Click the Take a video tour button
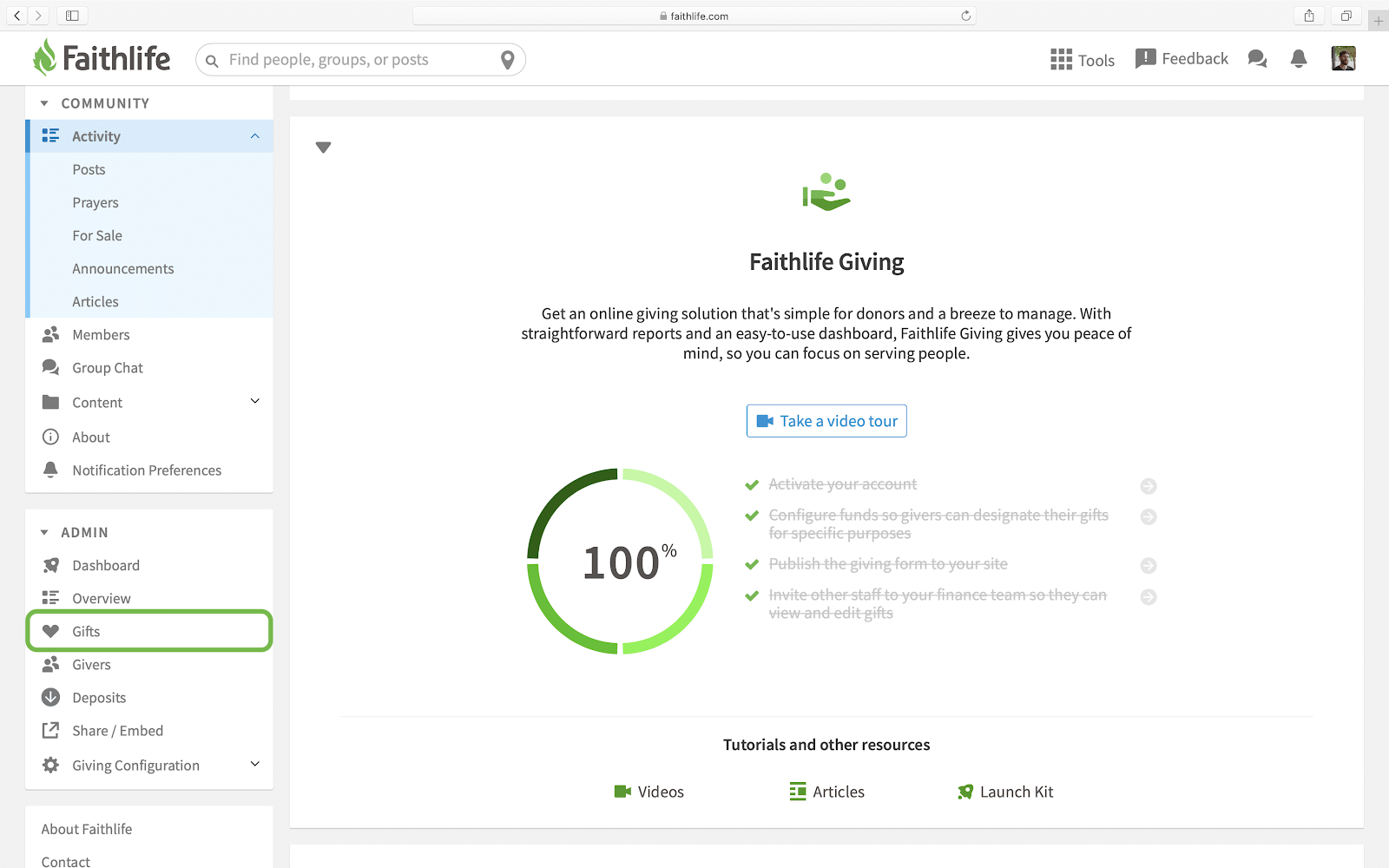Image resolution: width=1389 pixels, height=868 pixels. pyautogui.click(x=826, y=421)
